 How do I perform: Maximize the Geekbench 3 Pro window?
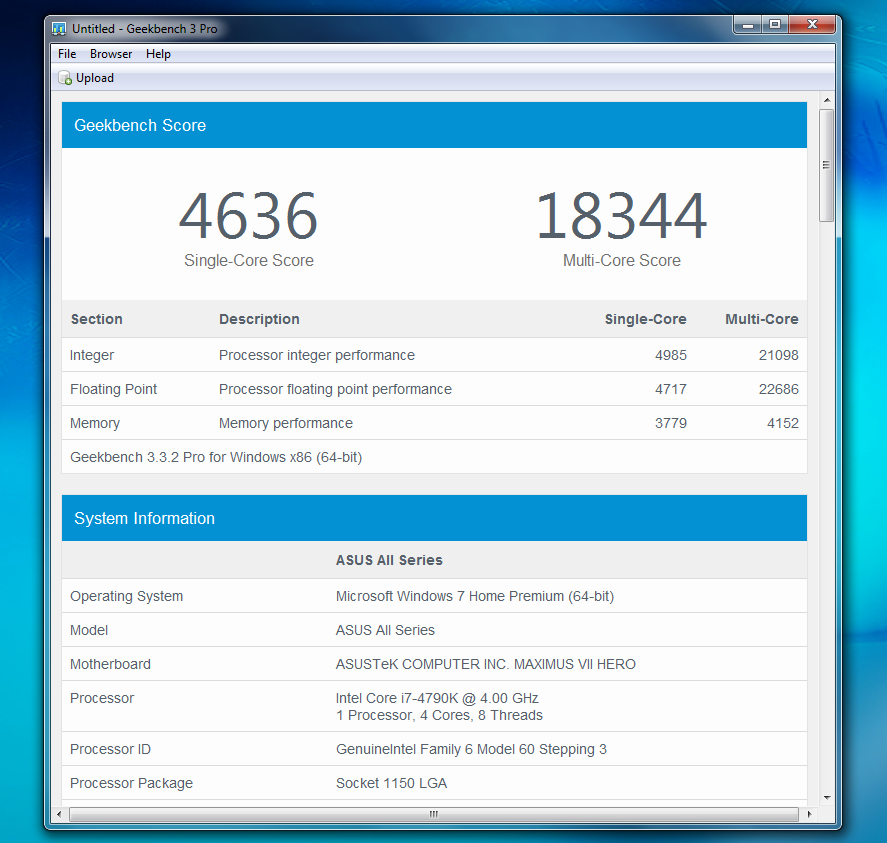775,25
